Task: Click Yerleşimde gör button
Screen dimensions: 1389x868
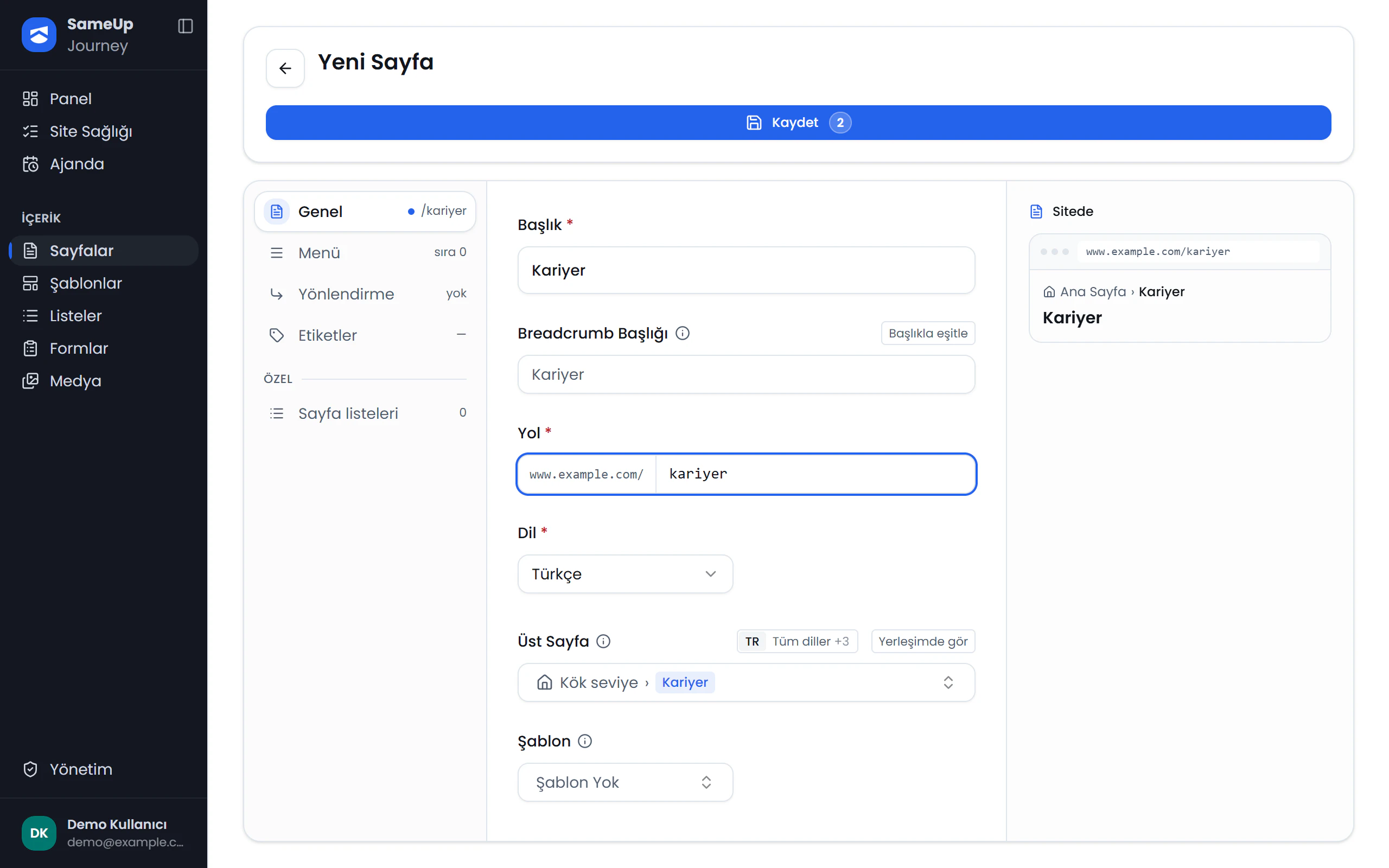Action: pyautogui.click(x=923, y=641)
